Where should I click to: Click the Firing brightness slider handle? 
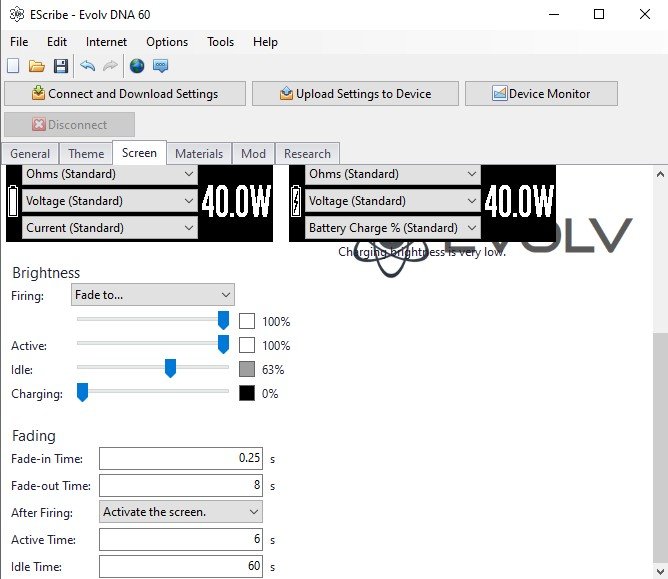[x=223, y=320]
